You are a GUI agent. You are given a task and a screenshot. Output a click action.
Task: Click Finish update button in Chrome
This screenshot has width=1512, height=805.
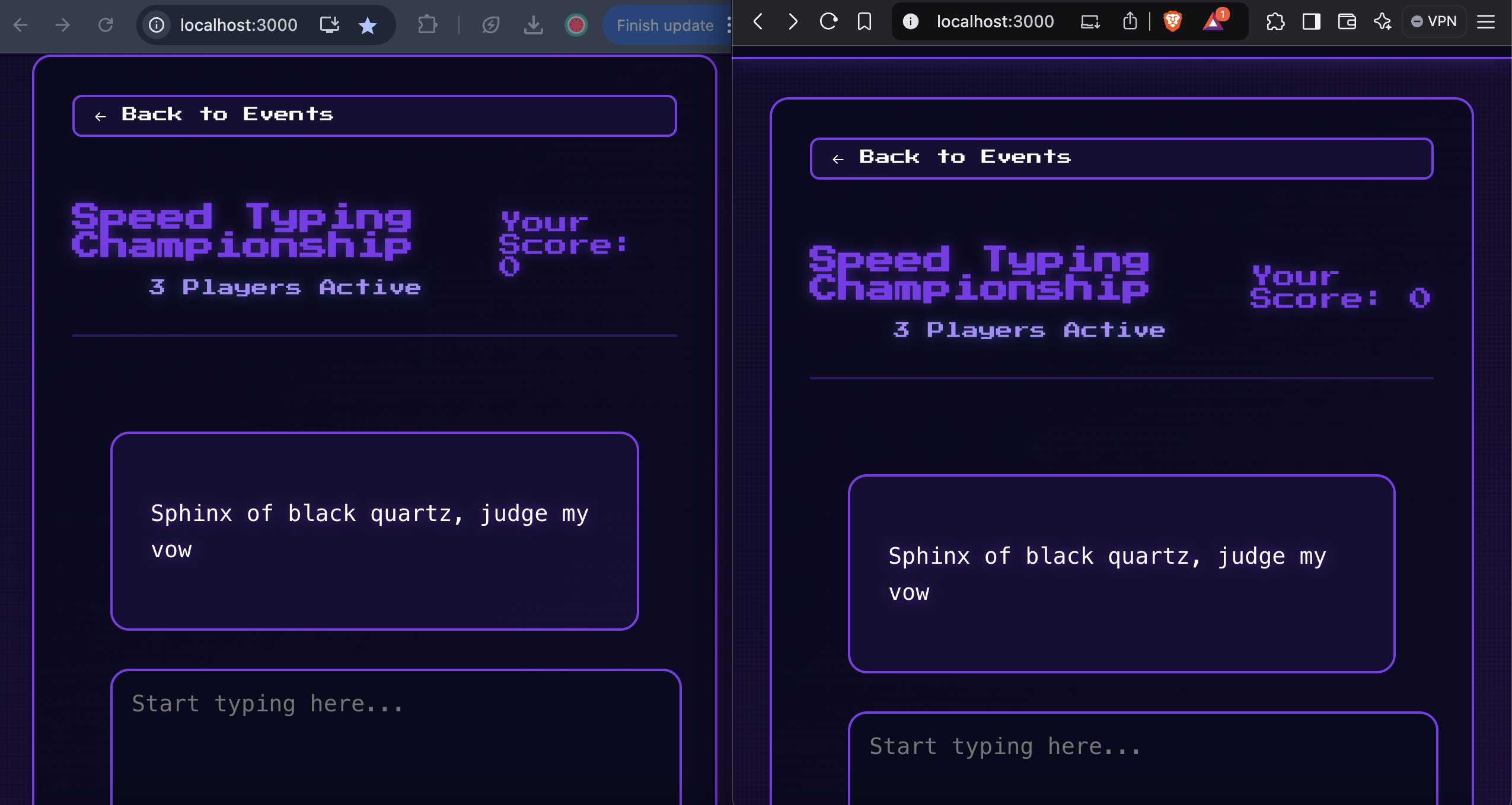(x=664, y=25)
